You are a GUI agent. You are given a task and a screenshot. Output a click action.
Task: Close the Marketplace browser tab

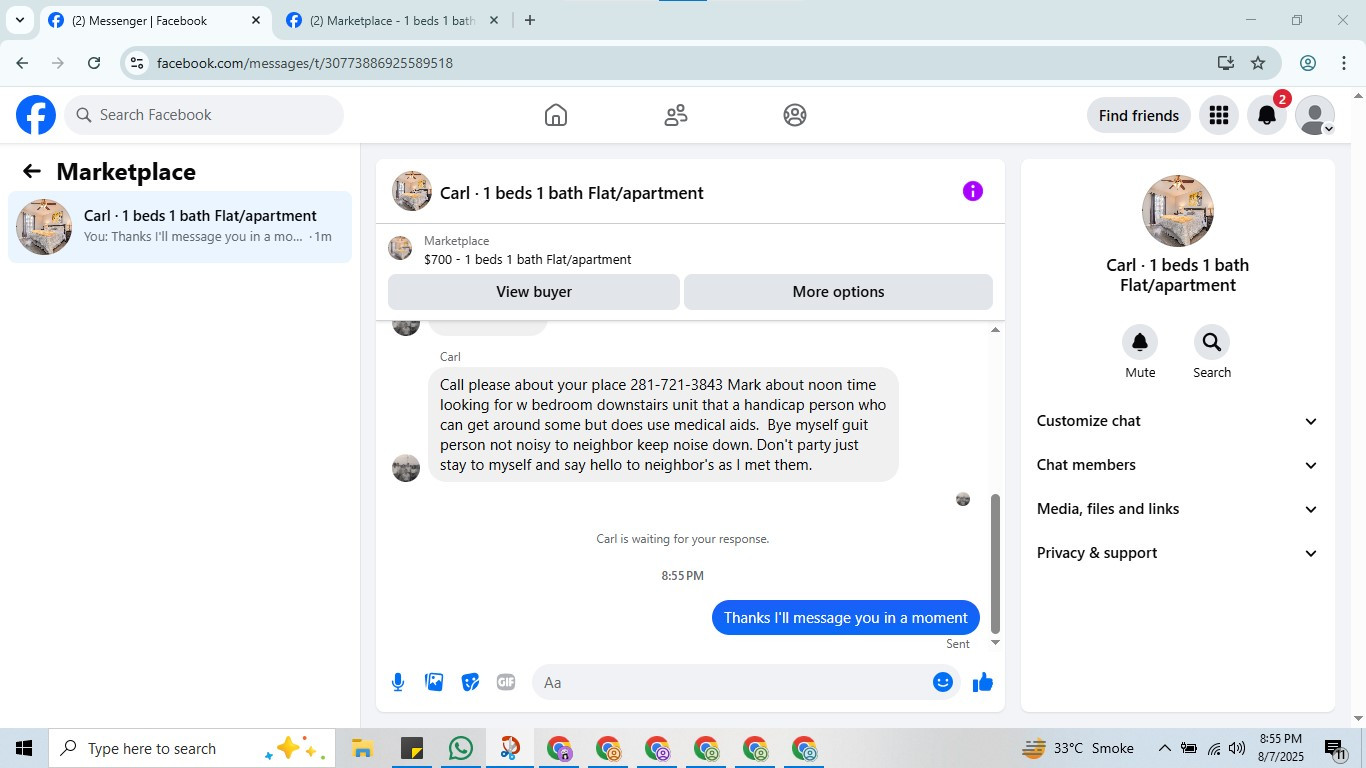(x=493, y=20)
